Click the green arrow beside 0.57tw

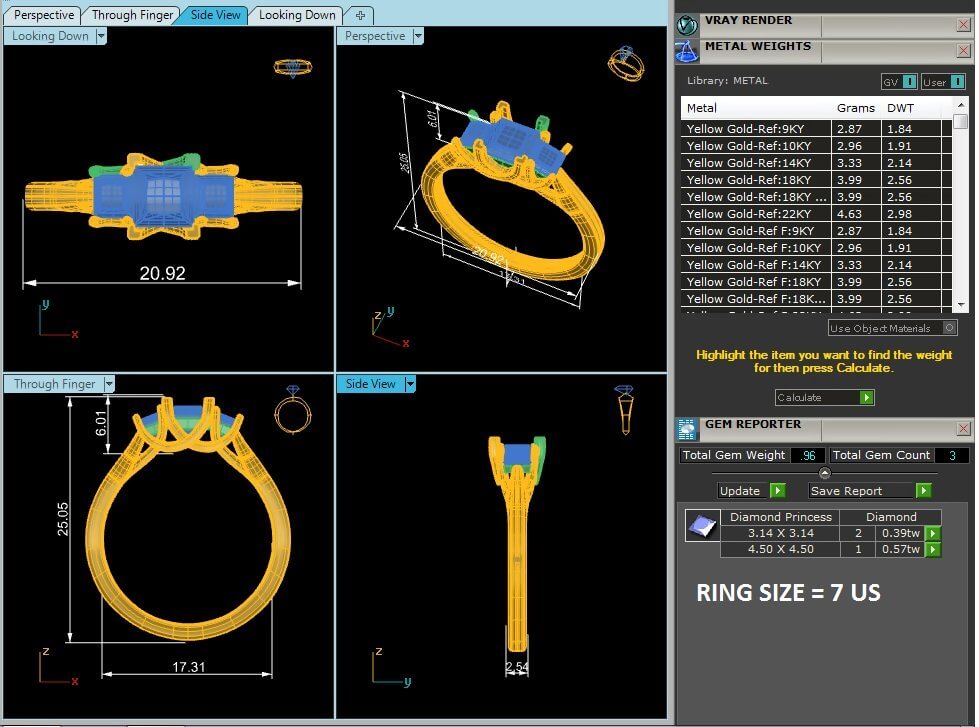[x=932, y=549]
